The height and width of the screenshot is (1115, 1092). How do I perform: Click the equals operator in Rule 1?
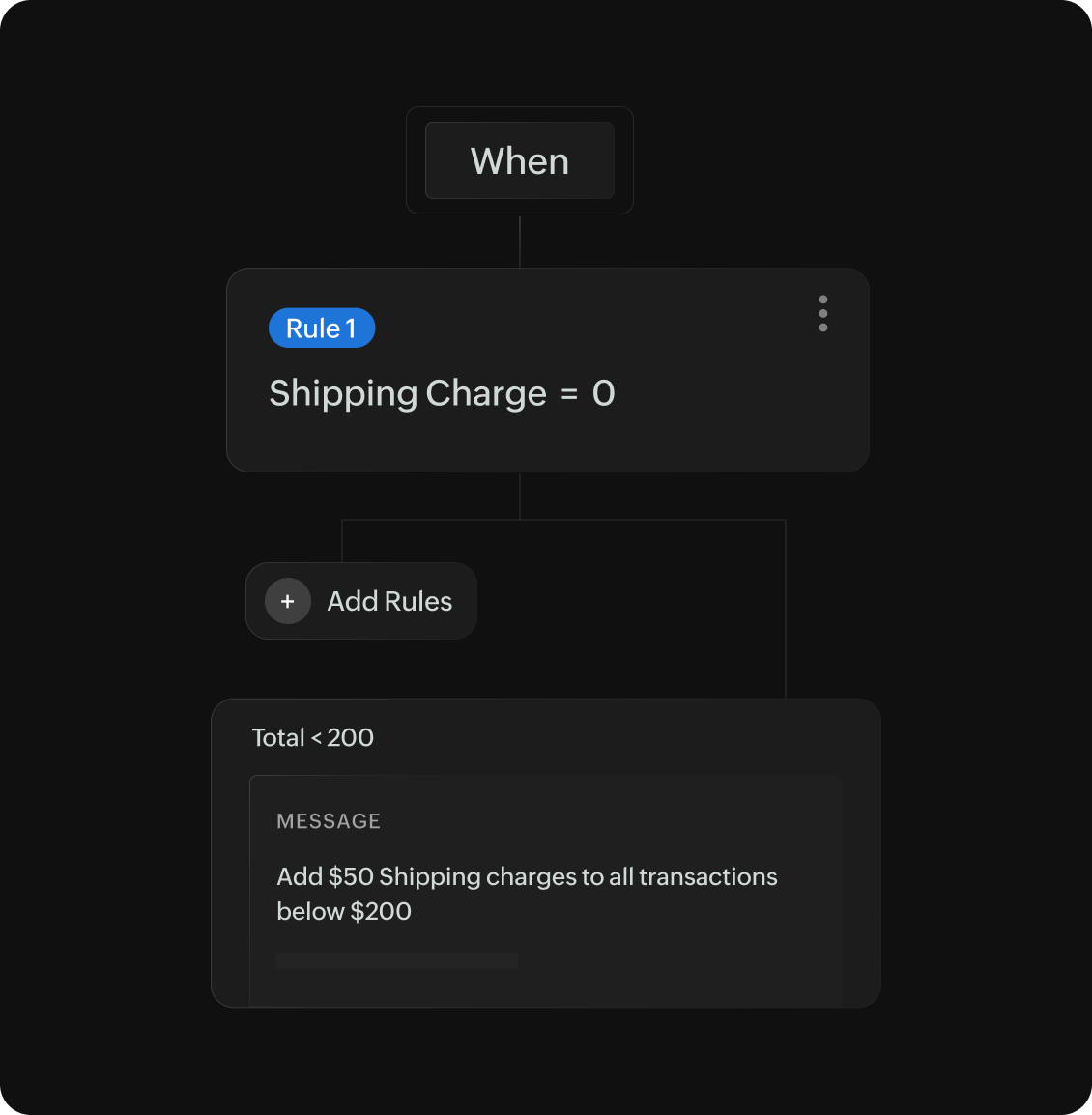click(x=569, y=394)
